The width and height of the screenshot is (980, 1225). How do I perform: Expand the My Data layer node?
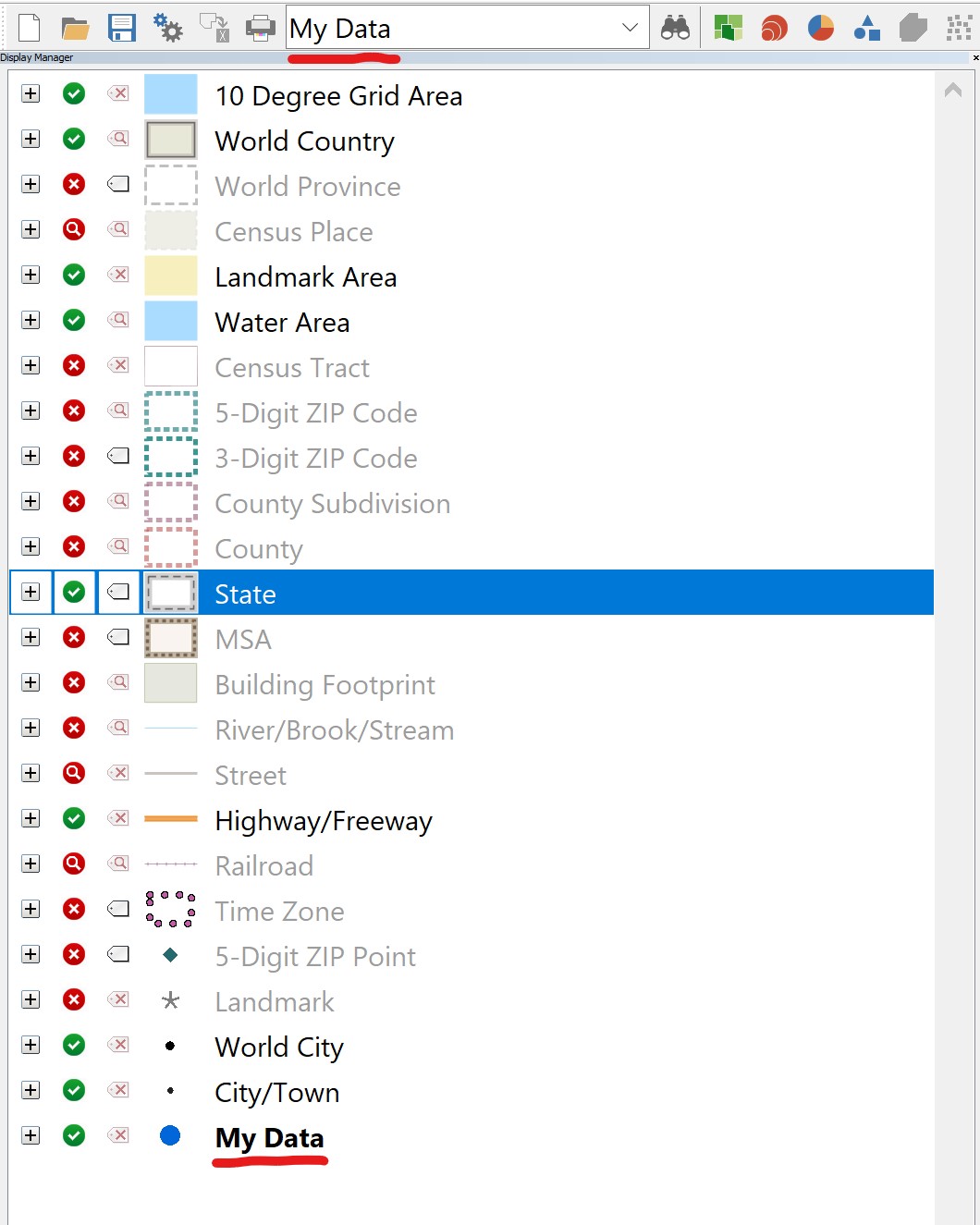coord(31,1136)
